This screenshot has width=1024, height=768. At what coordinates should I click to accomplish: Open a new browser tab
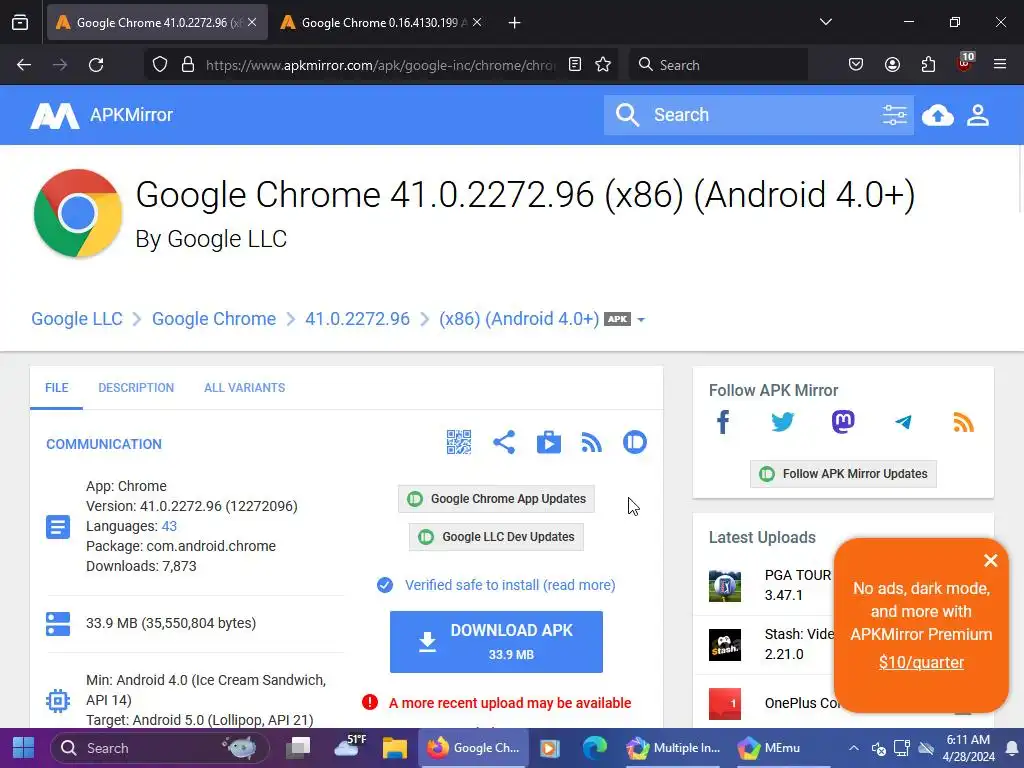515,23
